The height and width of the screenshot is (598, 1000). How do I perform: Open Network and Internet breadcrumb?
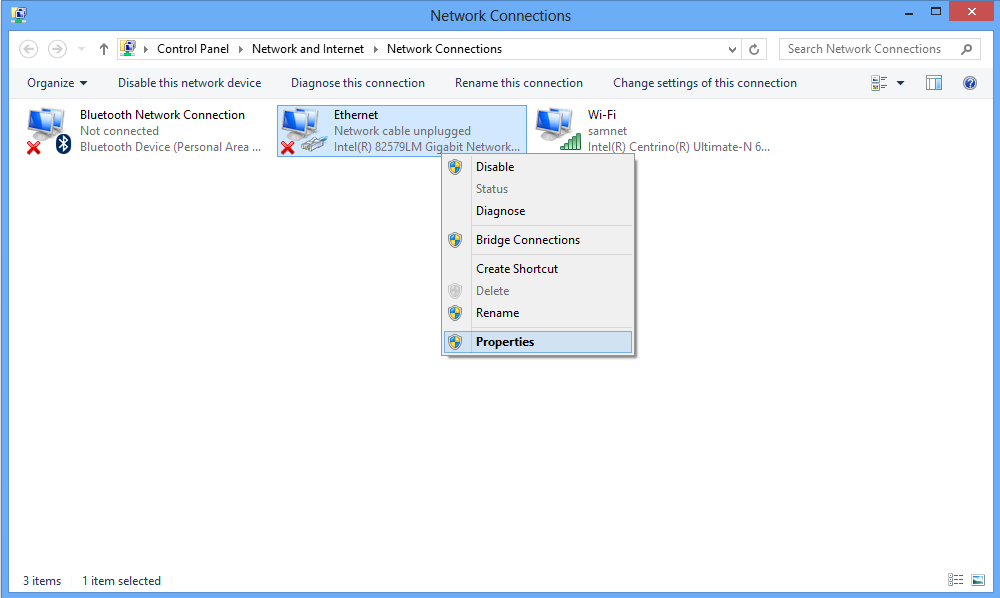pos(307,49)
